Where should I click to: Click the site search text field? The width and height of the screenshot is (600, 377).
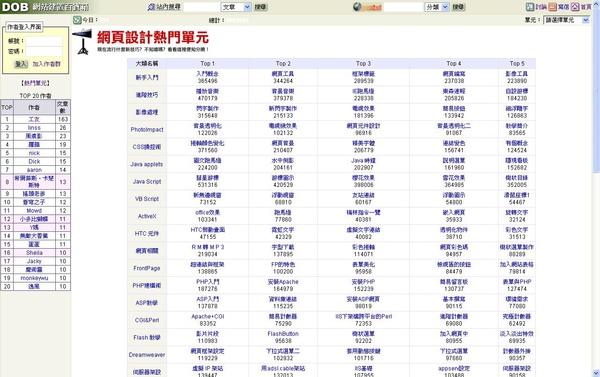[x=202, y=7]
